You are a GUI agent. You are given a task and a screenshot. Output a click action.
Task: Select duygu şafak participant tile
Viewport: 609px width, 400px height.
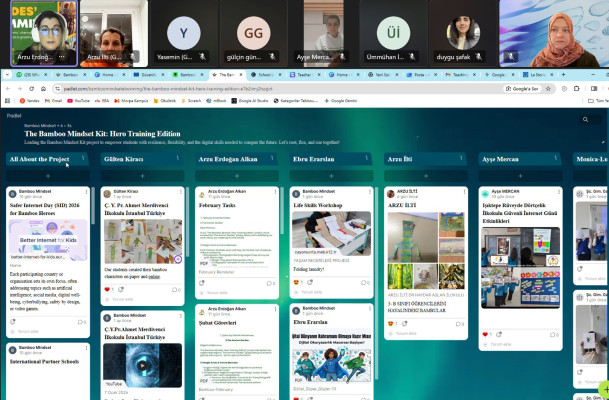tap(463, 33)
